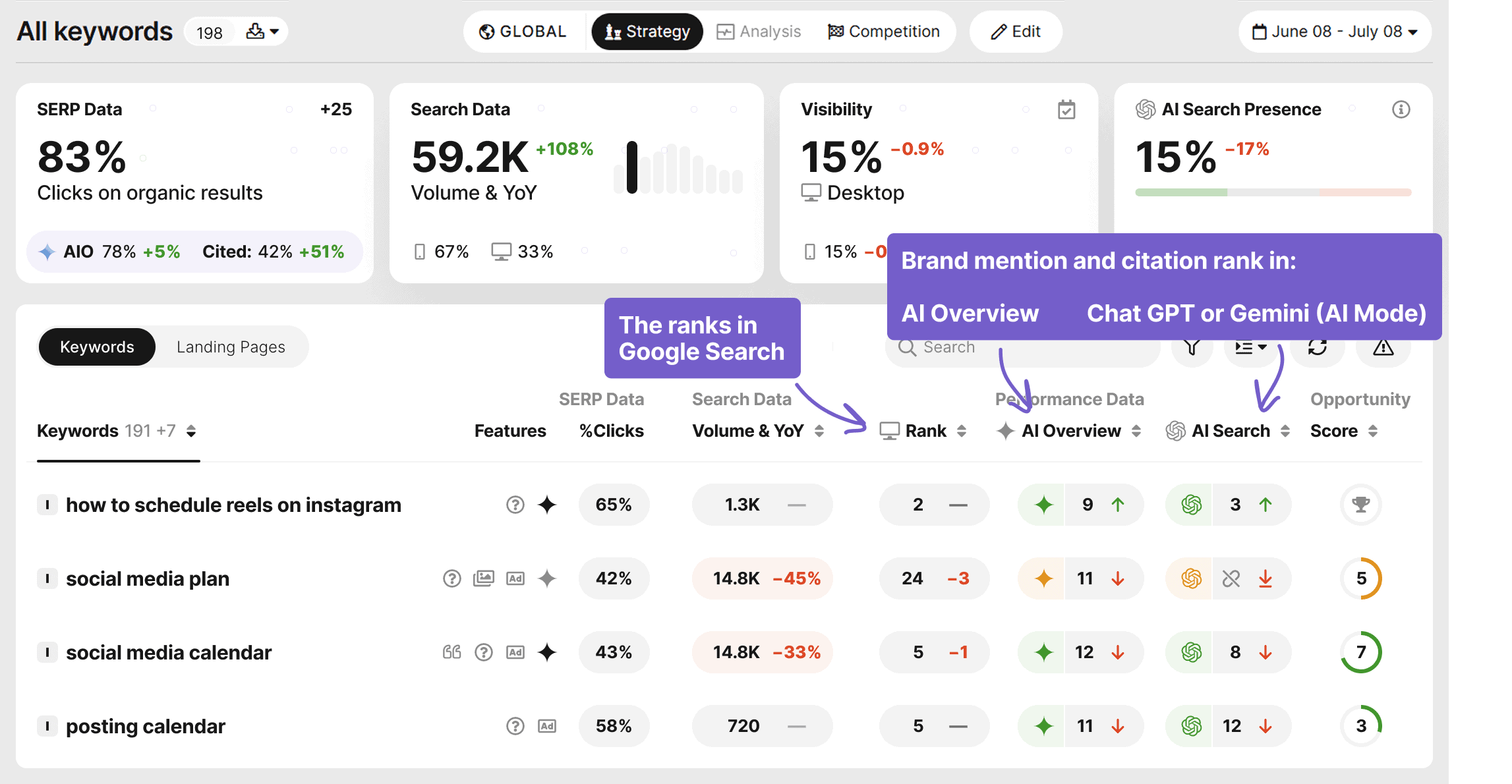Switch to the Analysis tab
The width and height of the screenshot is (1512, 784).
coord(759,32)
